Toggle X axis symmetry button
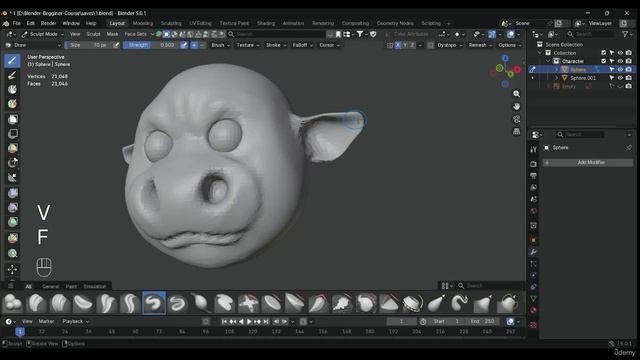 398,45
